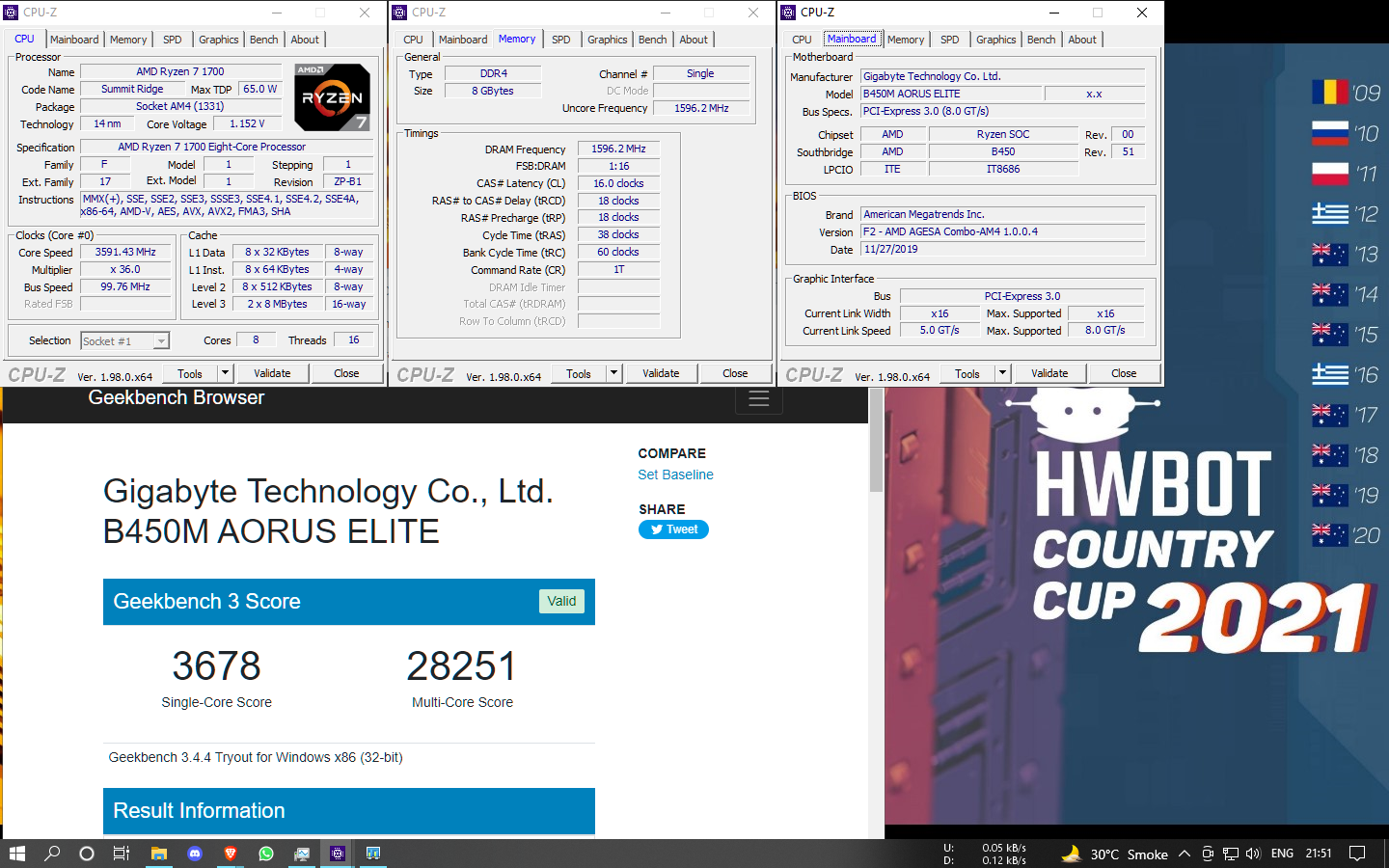Switch to Graphics tab in the first CPU-Z window
Image resolution: width=1389 pixels, height=868 pixels.
coord(219,40)
